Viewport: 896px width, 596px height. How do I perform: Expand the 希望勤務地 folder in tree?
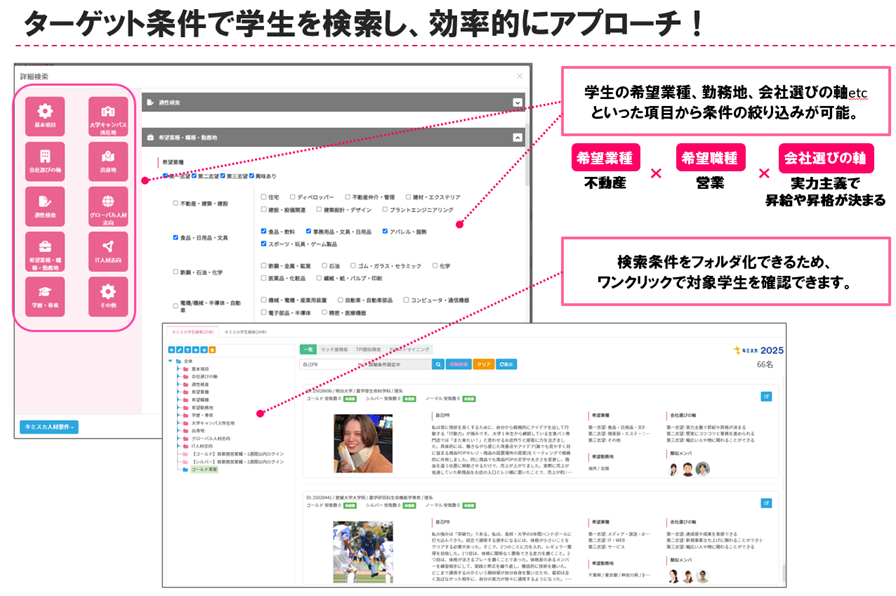178,407
